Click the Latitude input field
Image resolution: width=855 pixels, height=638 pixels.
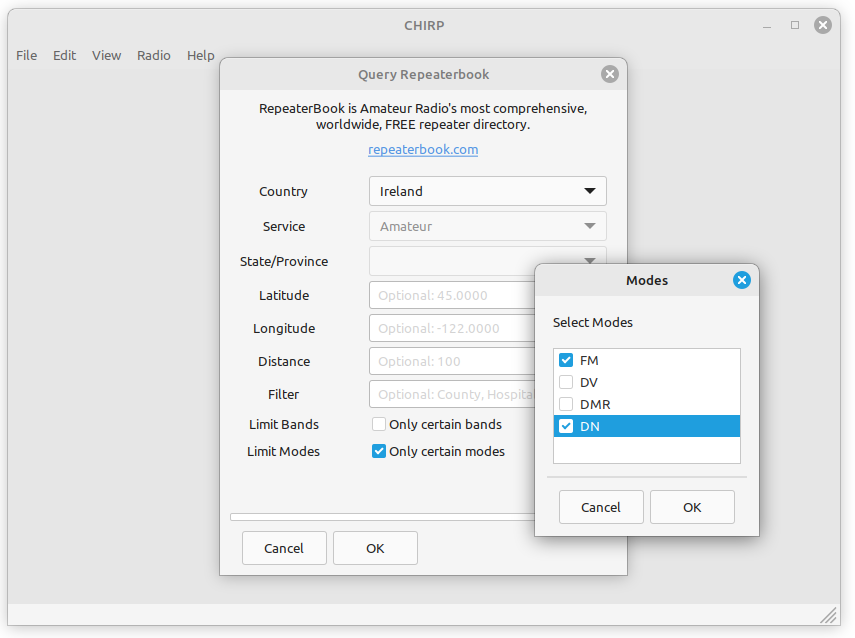pyautogui.click(x=452, y=295)
